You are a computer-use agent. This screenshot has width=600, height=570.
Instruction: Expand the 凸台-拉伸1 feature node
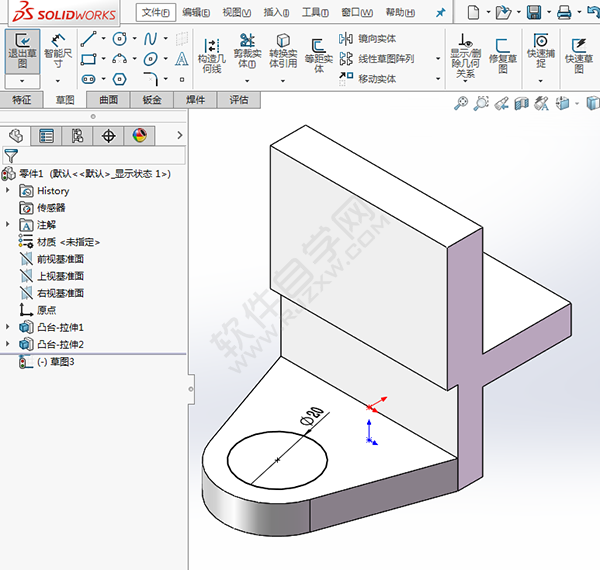click(10, 327)
